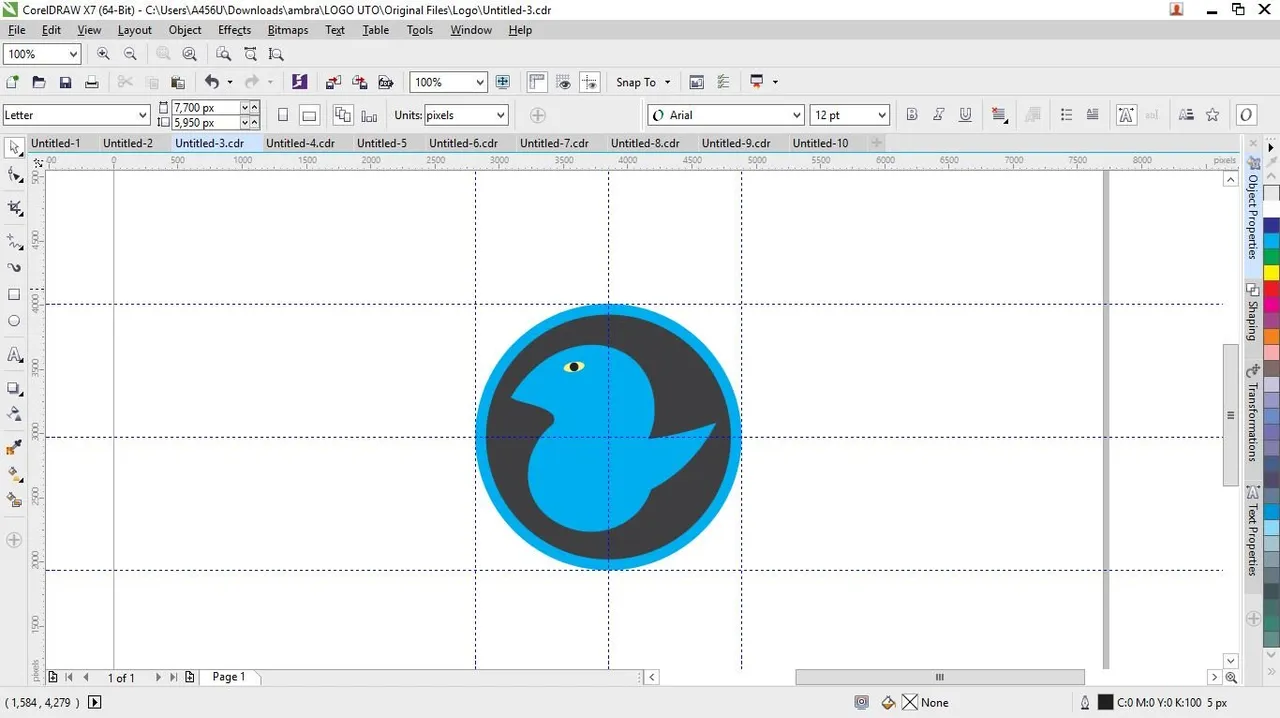This screenshot has width=1280, height=718.
Task: Toggle Show Rulers button
Action: pyautogui.click(x=537, y=82)
